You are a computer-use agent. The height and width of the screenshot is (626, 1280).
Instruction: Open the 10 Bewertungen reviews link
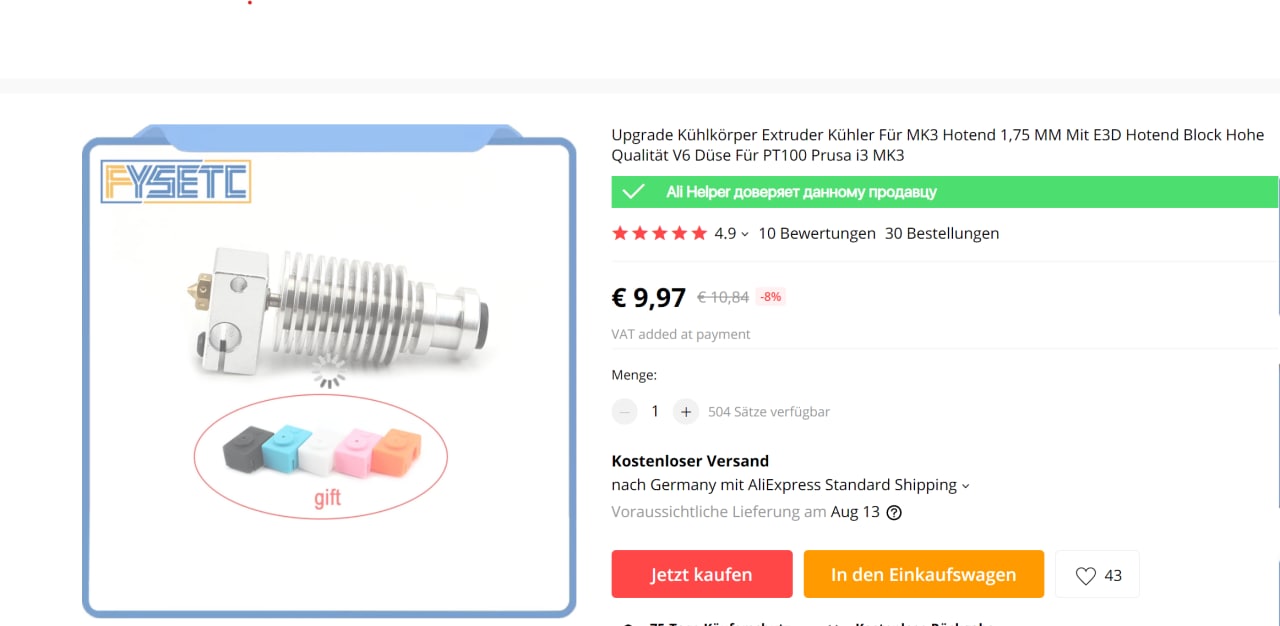(817, 233)
